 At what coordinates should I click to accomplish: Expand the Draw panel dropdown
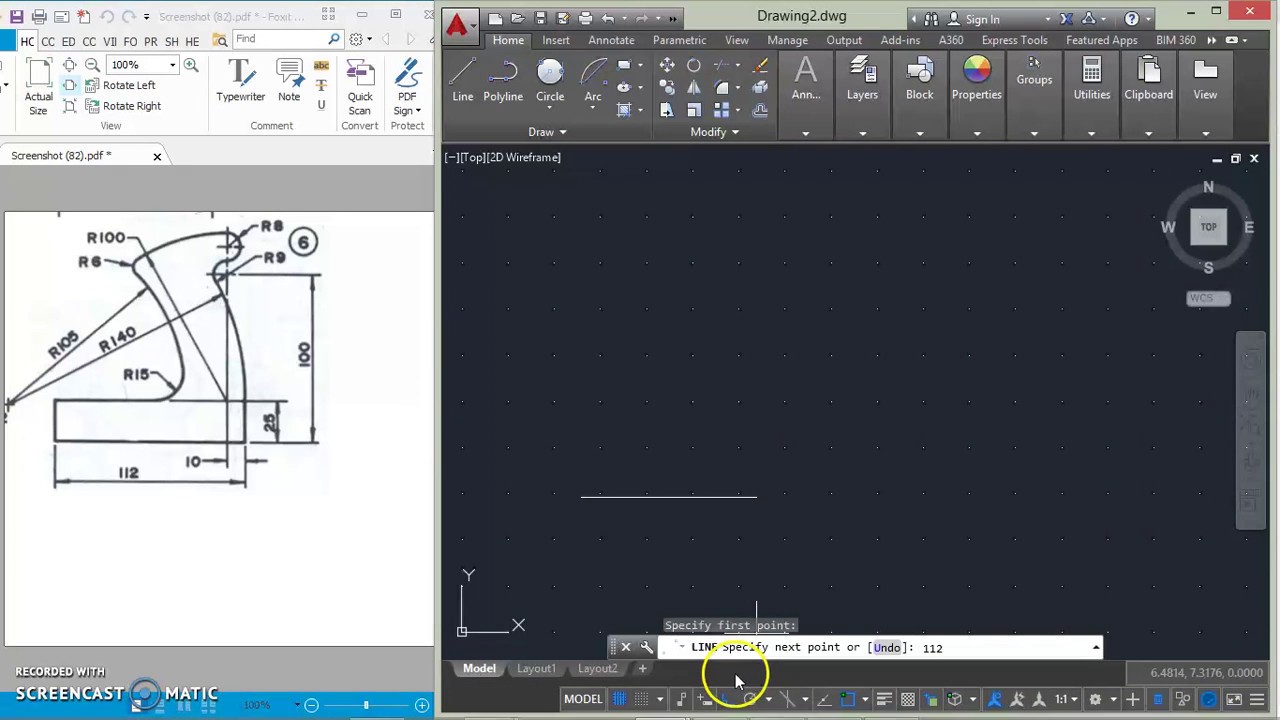point(548,132)
